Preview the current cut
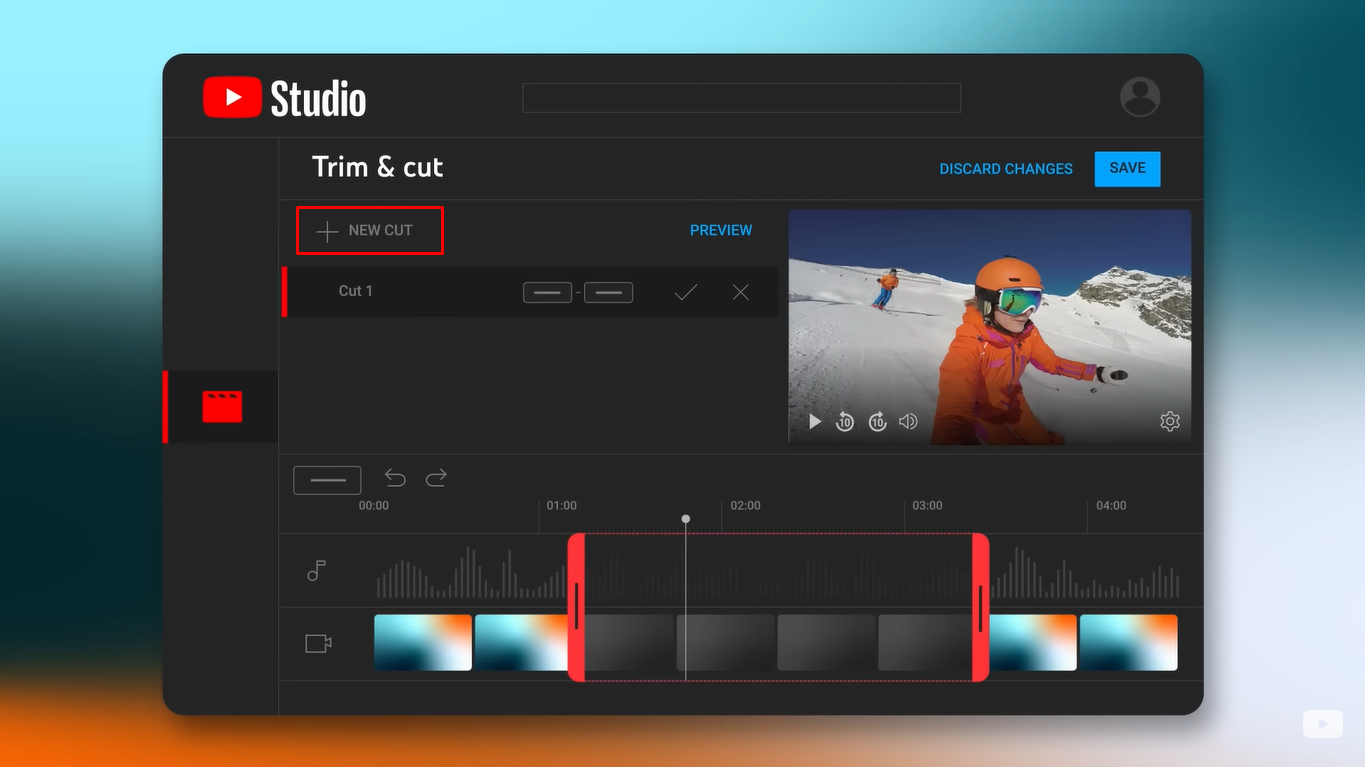The height and width of the screenshot is (767, 1365). click(721, 230)
